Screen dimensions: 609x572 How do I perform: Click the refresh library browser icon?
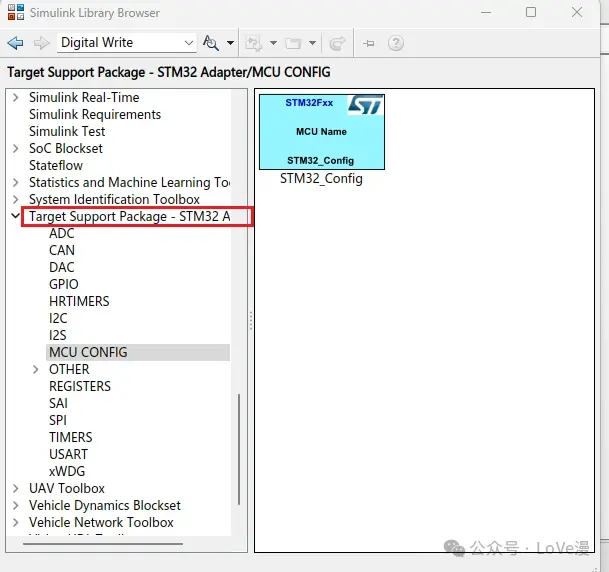[337, 43]
